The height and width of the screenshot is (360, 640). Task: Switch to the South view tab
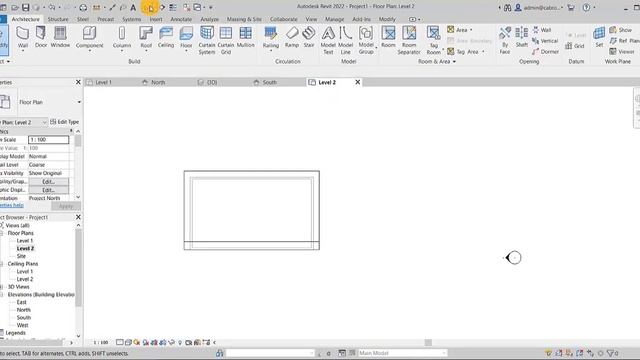[x=269, y=82]
